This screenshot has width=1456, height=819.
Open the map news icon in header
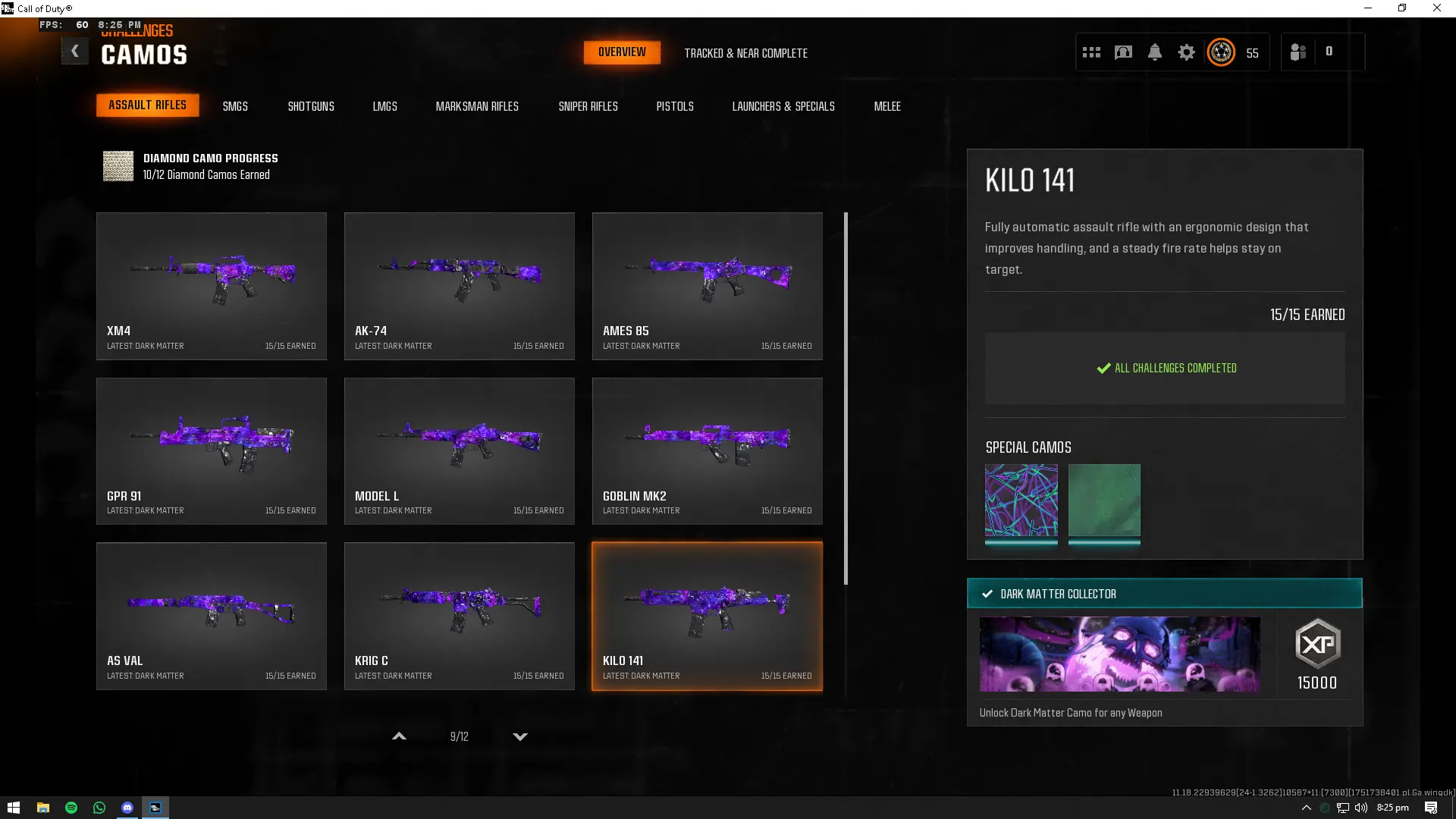pos(1123,52)
